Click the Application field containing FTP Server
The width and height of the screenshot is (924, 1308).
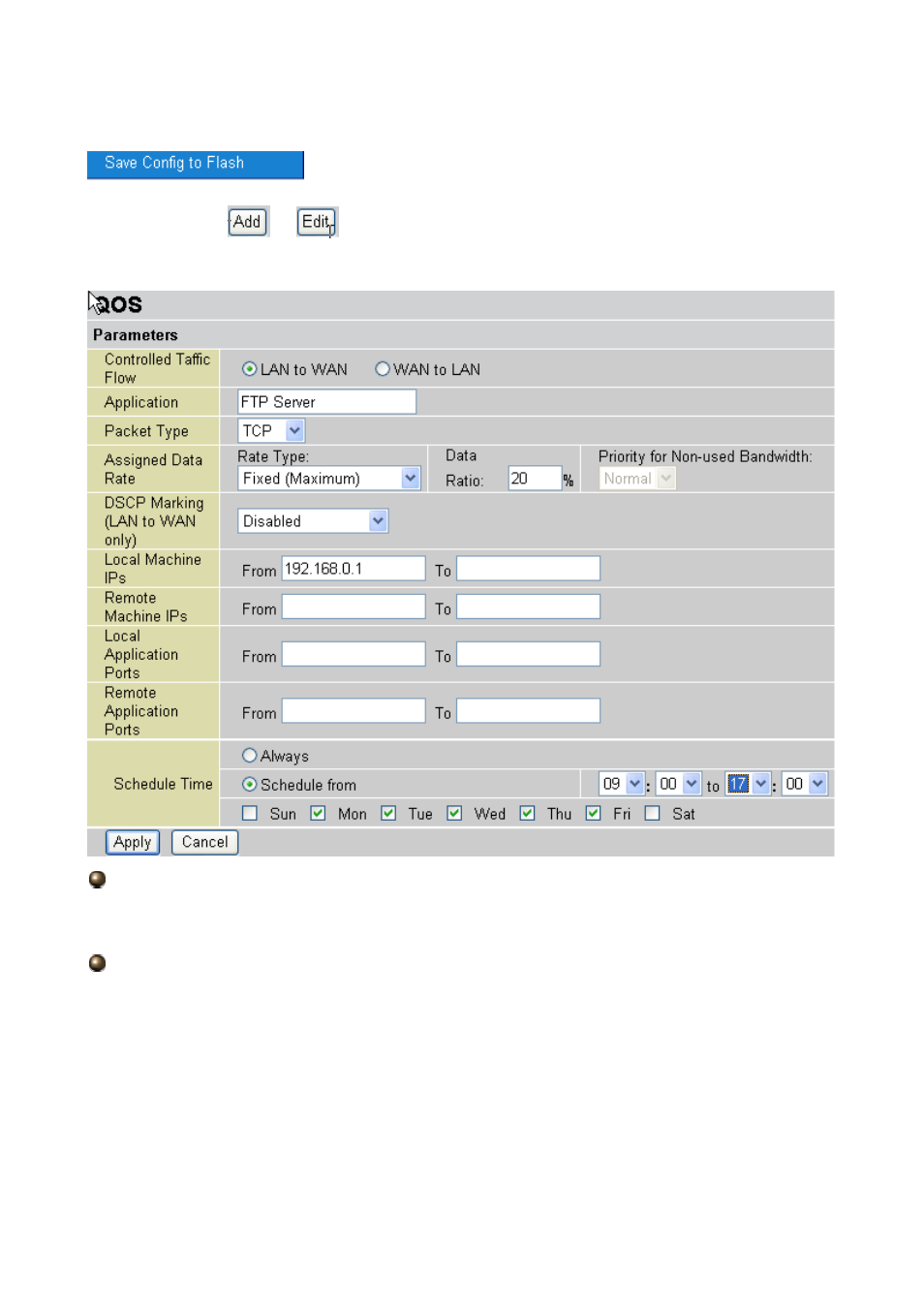coord(327,402)
